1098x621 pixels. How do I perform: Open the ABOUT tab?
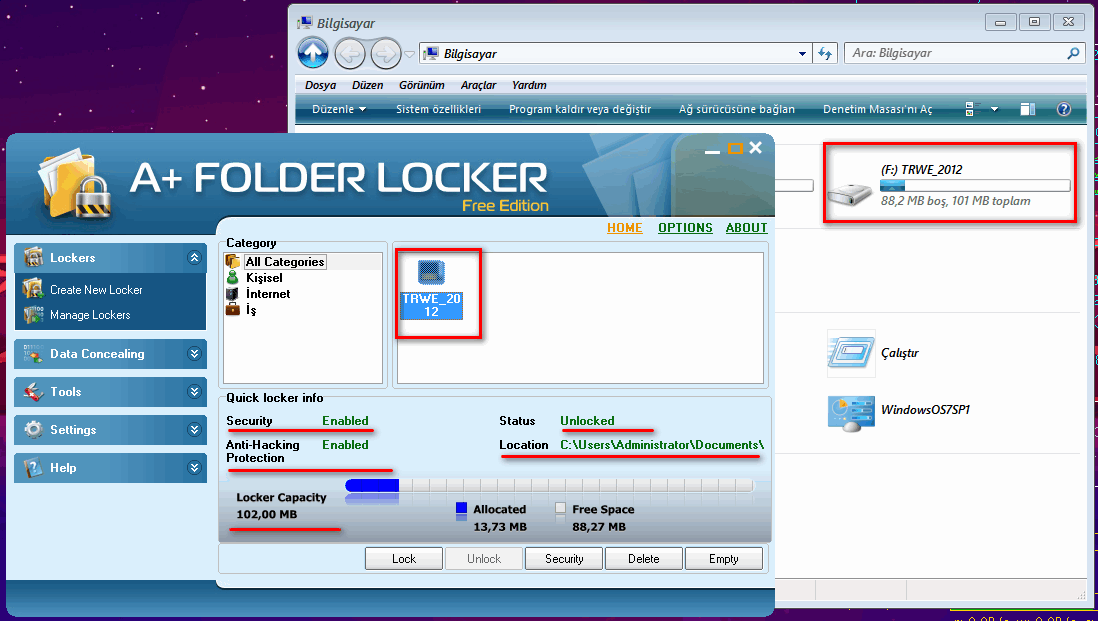click(x=746, y=228)
